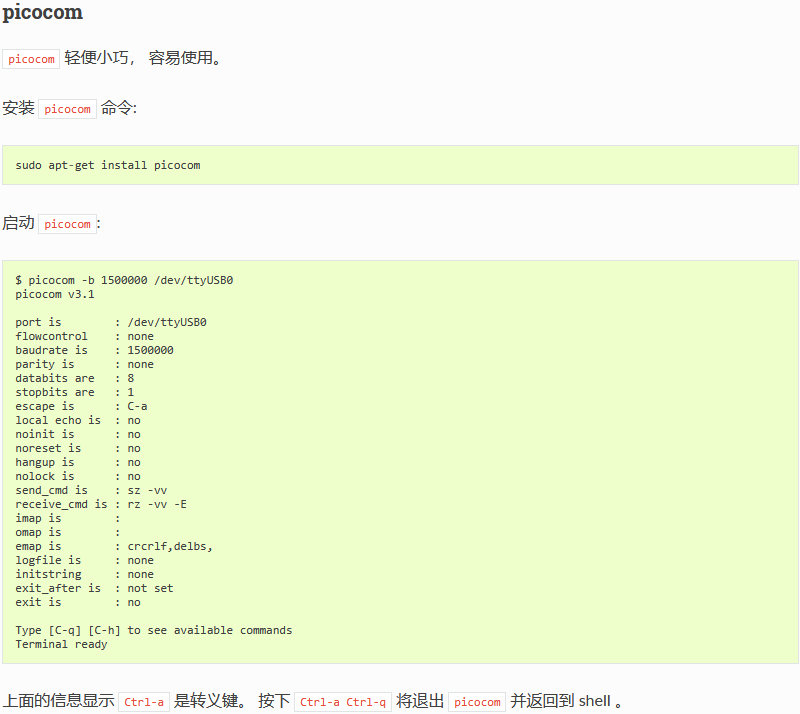Click the 'parity is : none' line

point(84,364)
